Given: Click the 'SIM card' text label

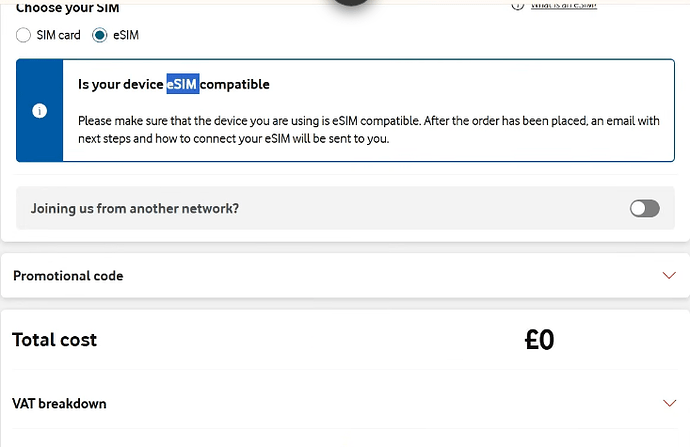Looking at the screenshot, I should tap(59, 35).
